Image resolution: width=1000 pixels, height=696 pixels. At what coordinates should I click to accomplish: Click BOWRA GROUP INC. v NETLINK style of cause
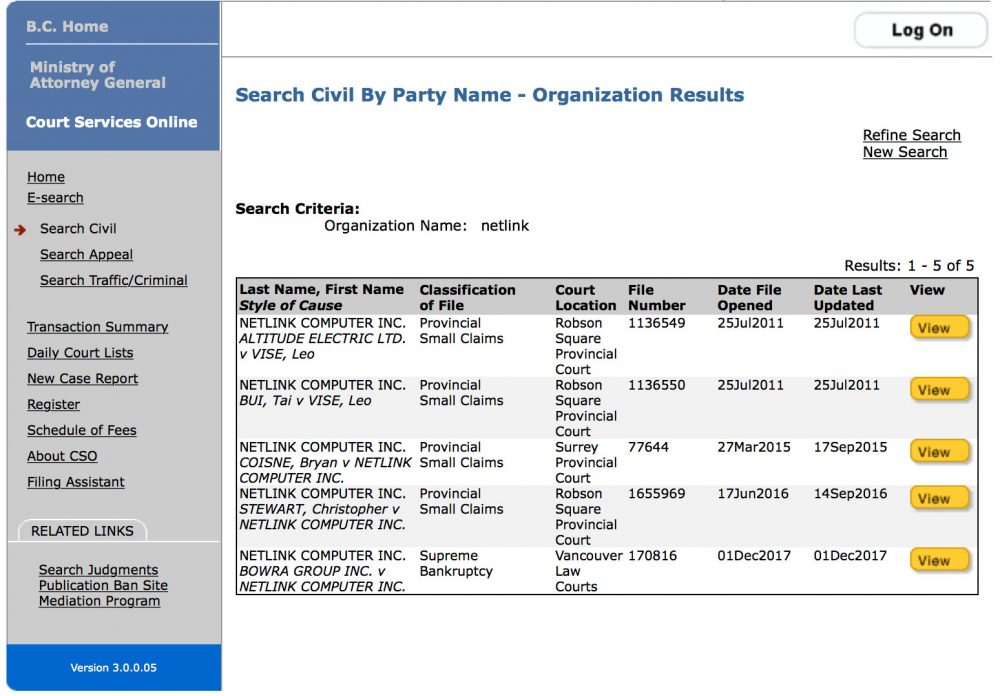[323, 579]
